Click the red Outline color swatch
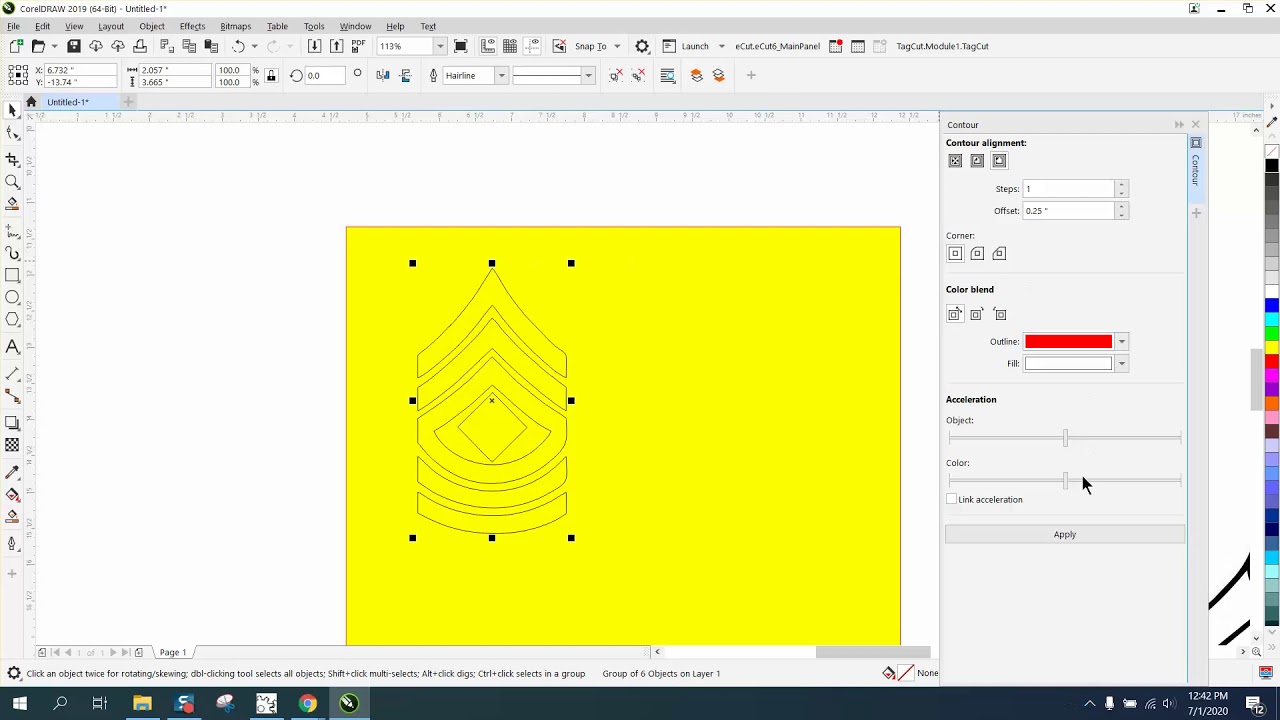1280x720 pixels. coord(1068,342)
